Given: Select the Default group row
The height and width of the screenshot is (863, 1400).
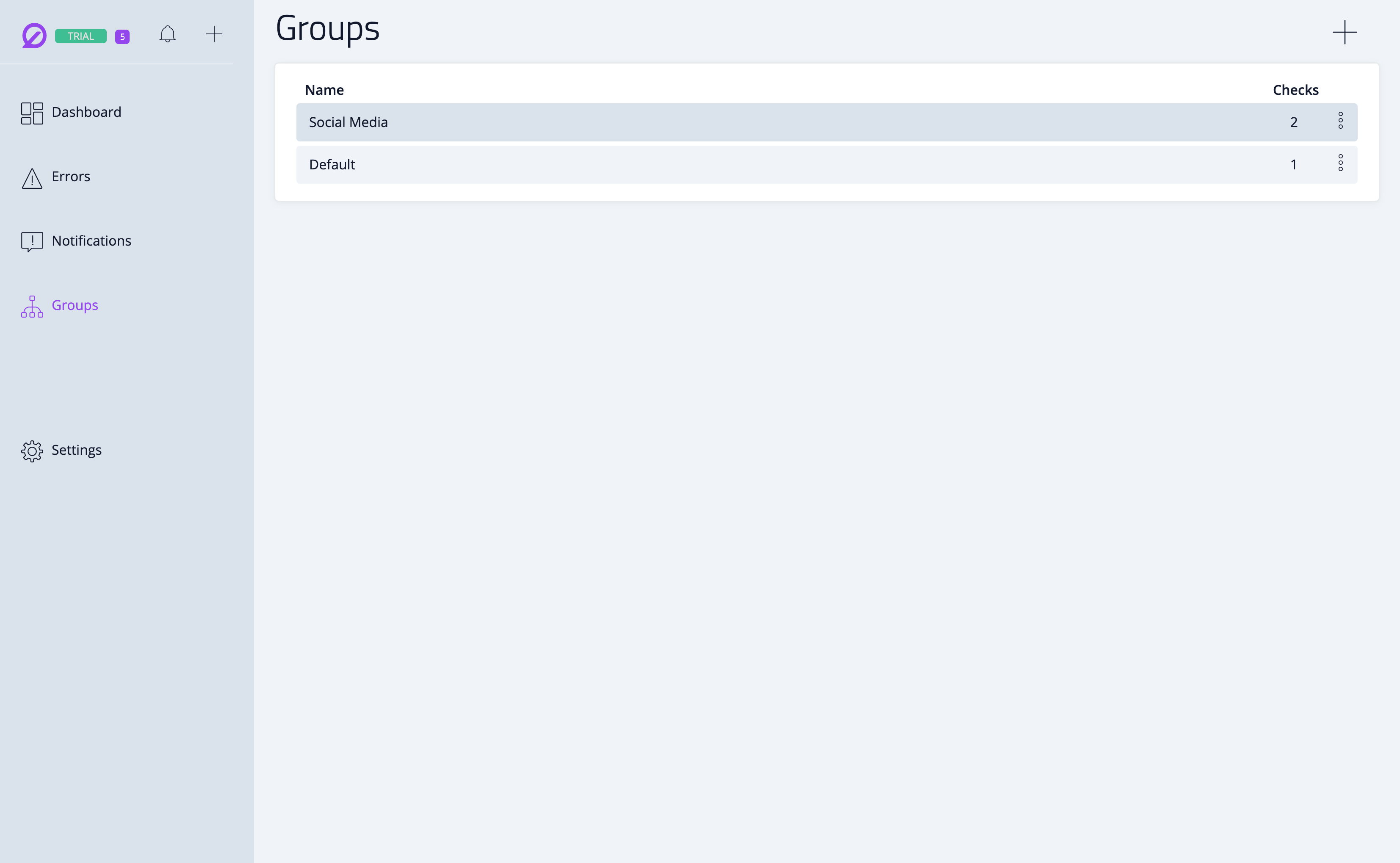Looking at the screenshot, I should (x=332, y=165).
